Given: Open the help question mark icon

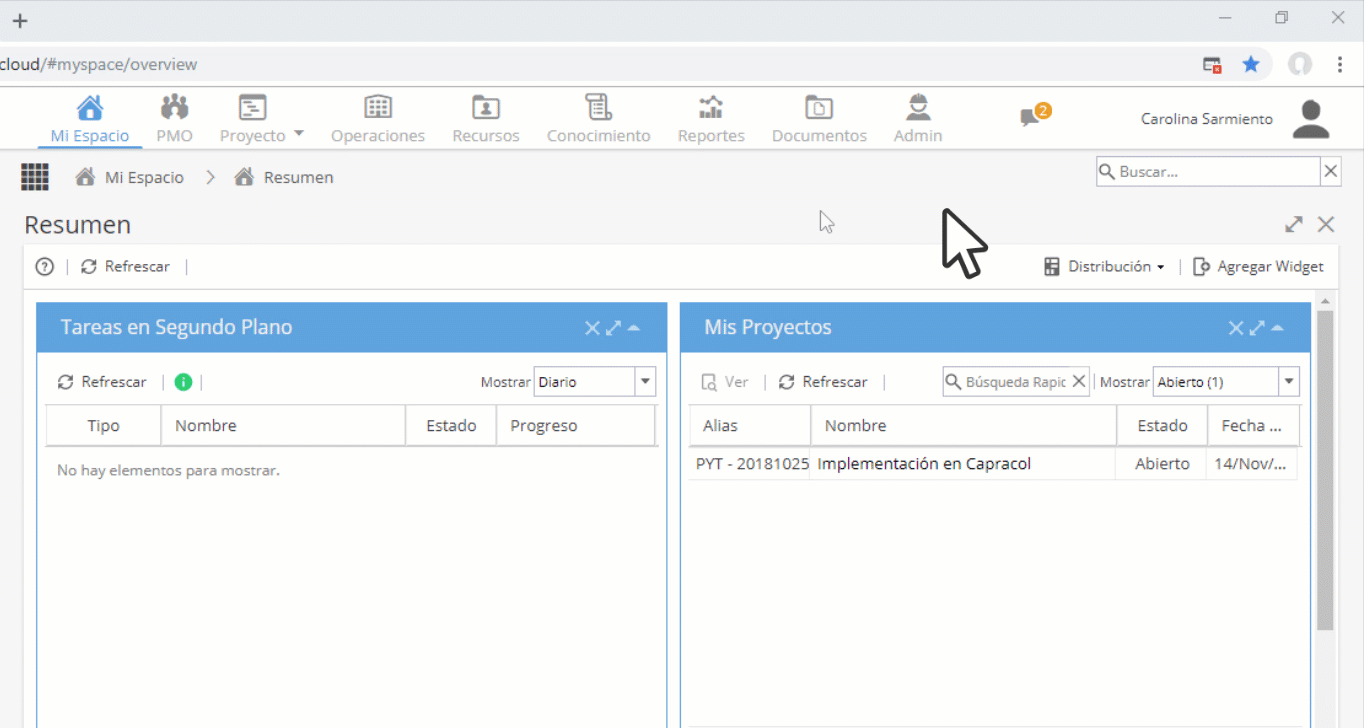Looking at the screenshot, I should coord(44,267).
